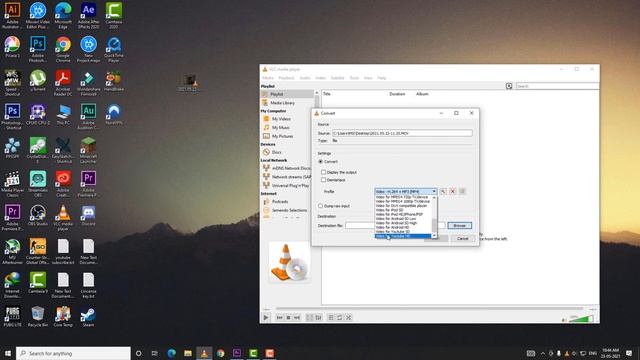Enable the Deinterlace checkbox
Screen dimensions: 640x360
click(323, 180)
